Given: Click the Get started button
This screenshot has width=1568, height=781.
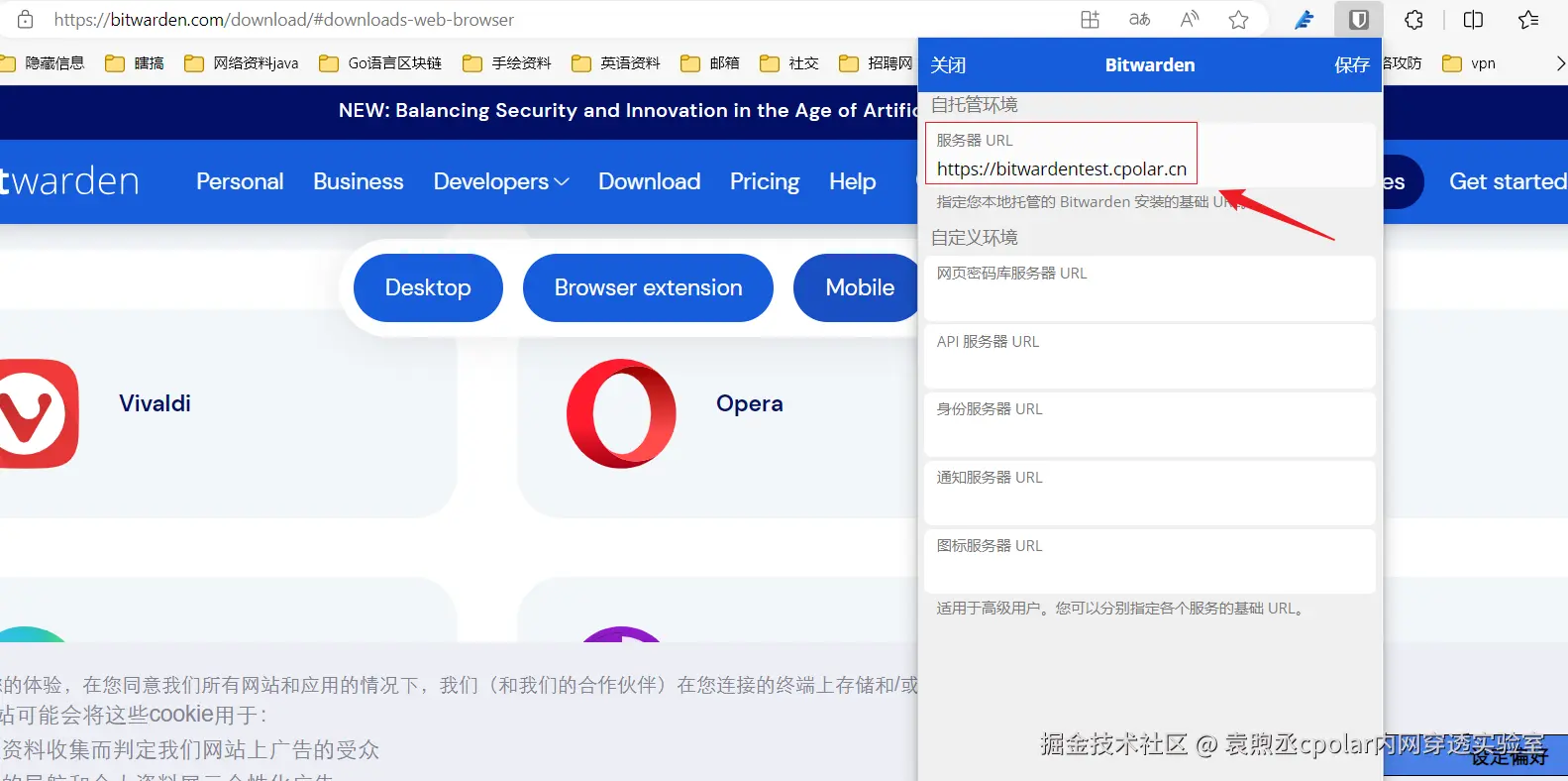Looking at the screenshot, I should 1508,181.
